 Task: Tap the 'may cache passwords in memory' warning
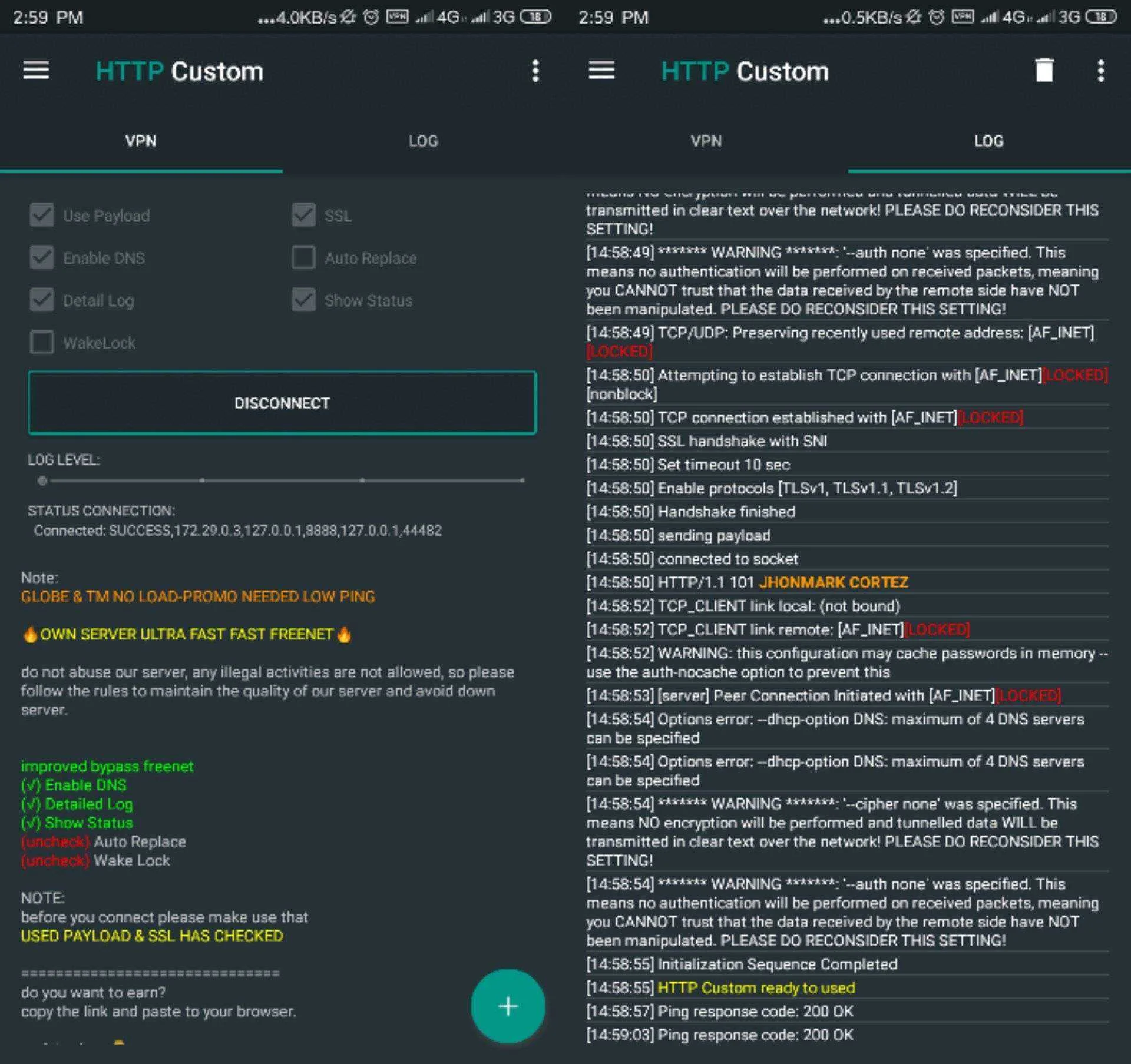pos(847,662)
